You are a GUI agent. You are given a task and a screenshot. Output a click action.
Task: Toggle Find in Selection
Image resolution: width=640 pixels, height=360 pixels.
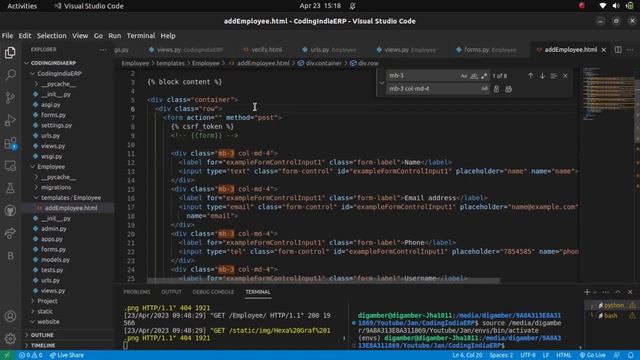(x=553, y=76)
